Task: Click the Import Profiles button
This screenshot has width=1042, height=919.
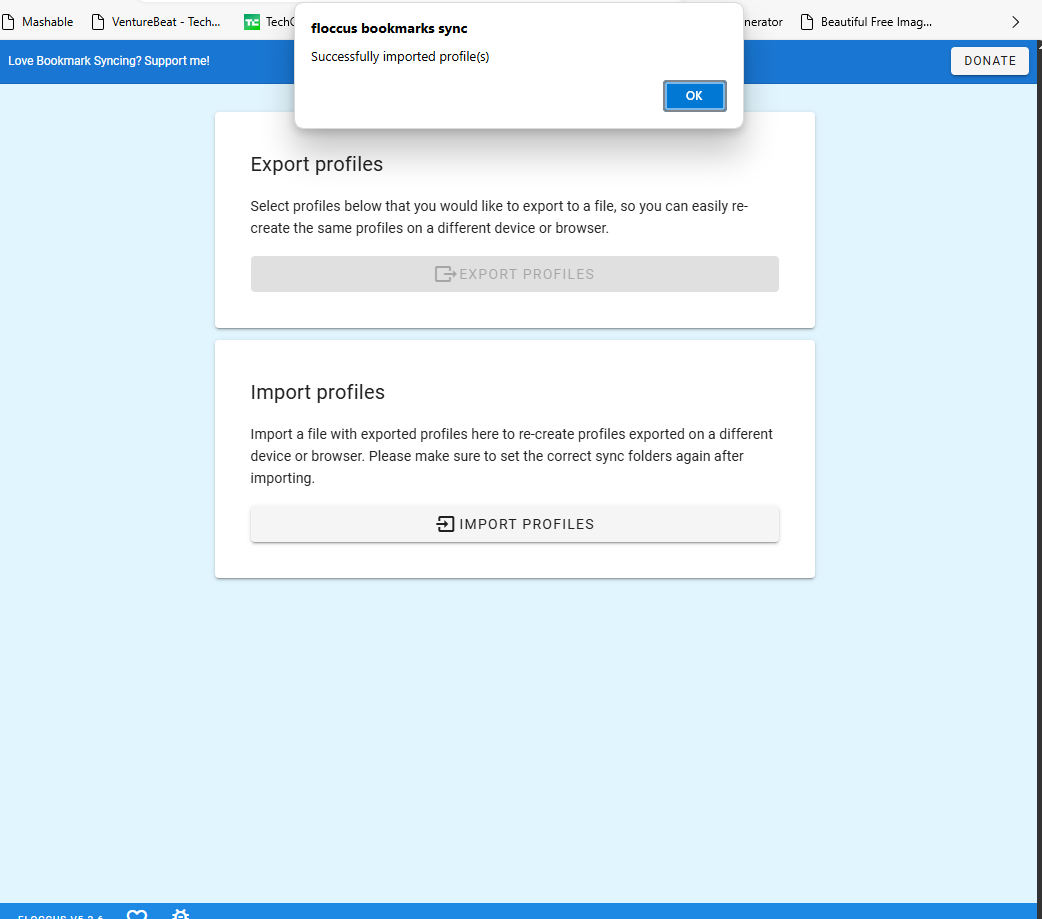Action: tap(514, 524)
